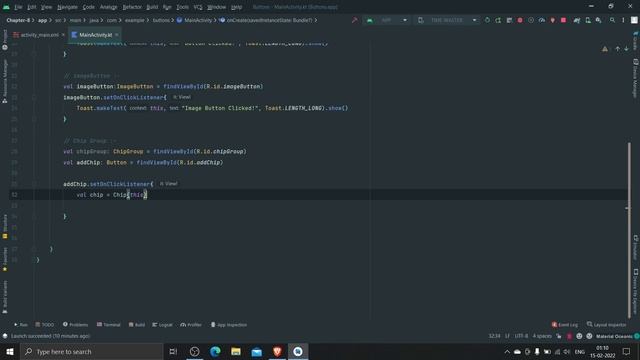Click the 4 spaces indent status entry
The height and width of the screenshot is (360, 640).
[x=542, y=336]
